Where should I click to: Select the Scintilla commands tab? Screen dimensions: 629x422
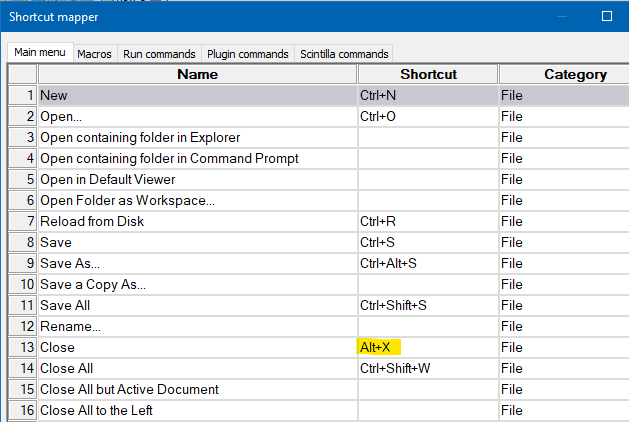pyautogui.click(x=344, y=54)
